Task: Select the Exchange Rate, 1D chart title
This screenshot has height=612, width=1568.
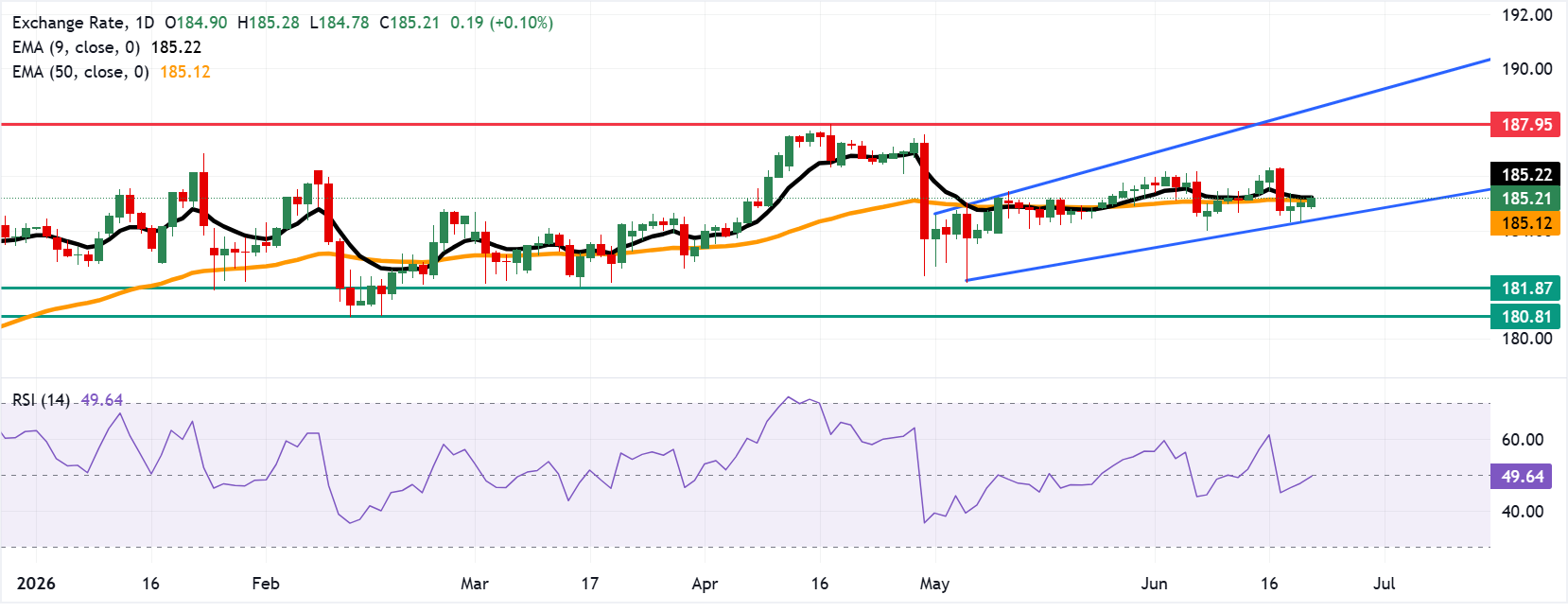Action: pos(83,22)
